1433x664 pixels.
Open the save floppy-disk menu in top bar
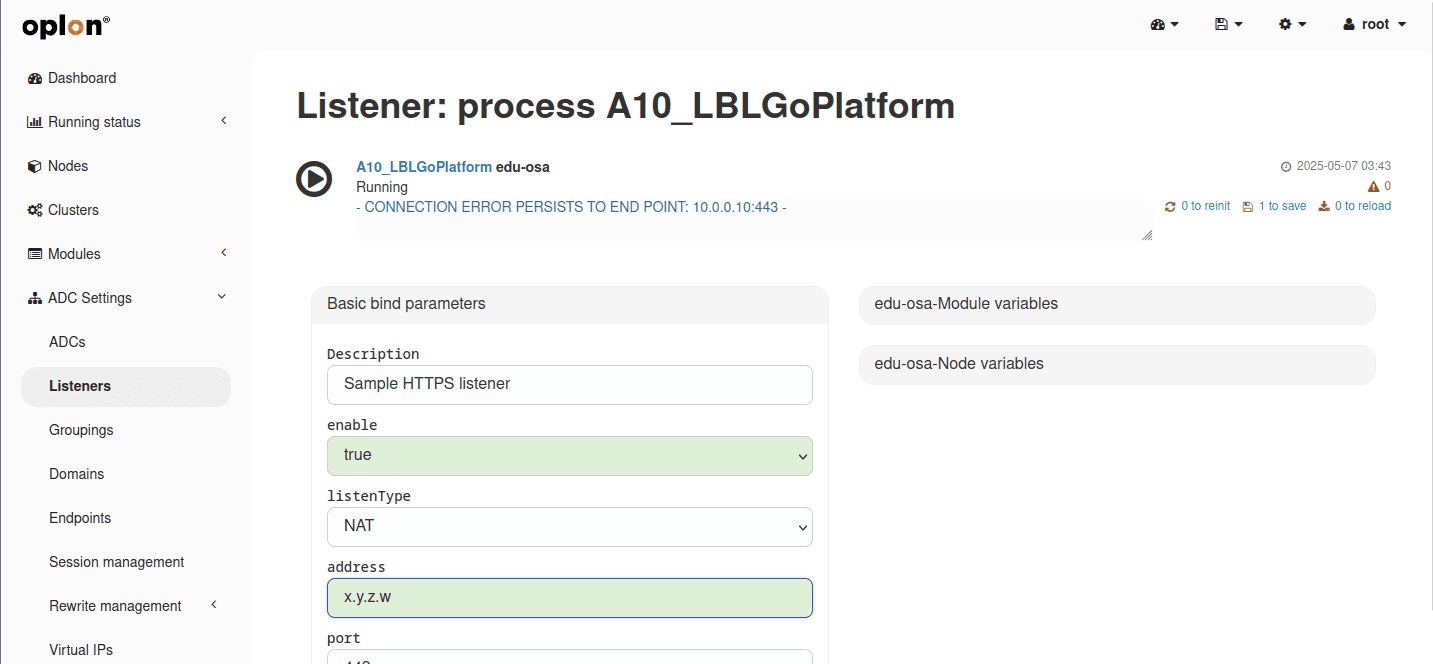[1229, 24]
